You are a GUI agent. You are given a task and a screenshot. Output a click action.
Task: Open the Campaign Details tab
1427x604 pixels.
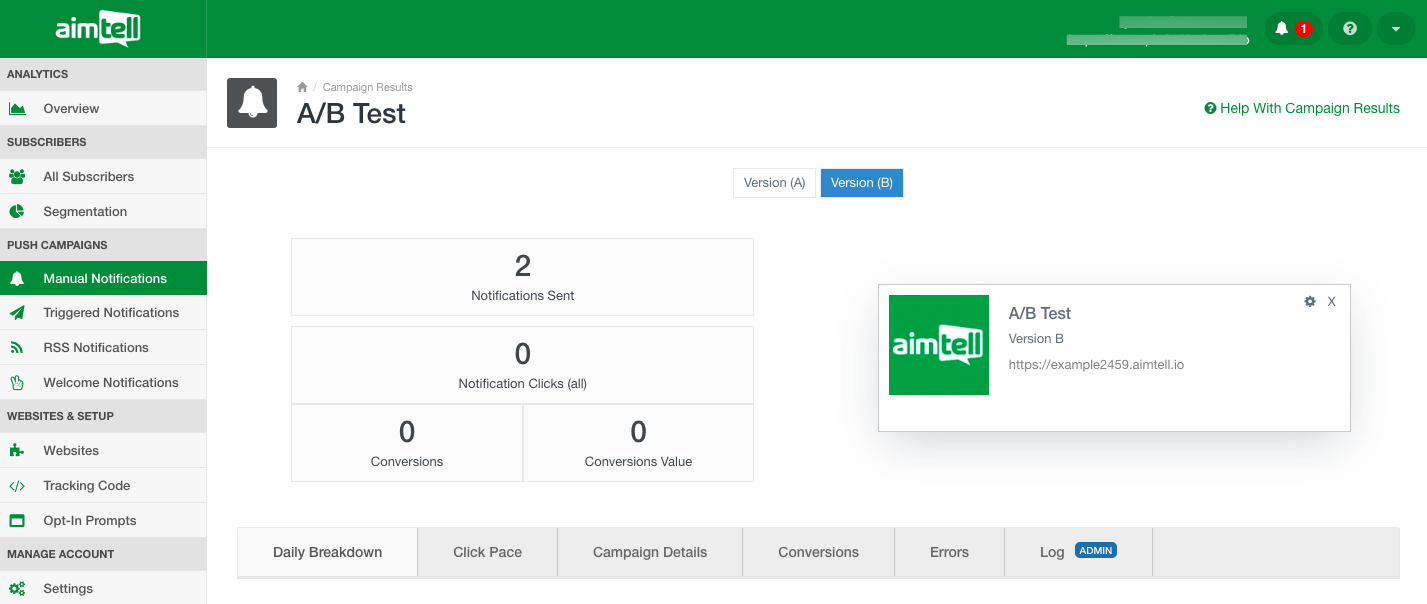click(649, 552)
